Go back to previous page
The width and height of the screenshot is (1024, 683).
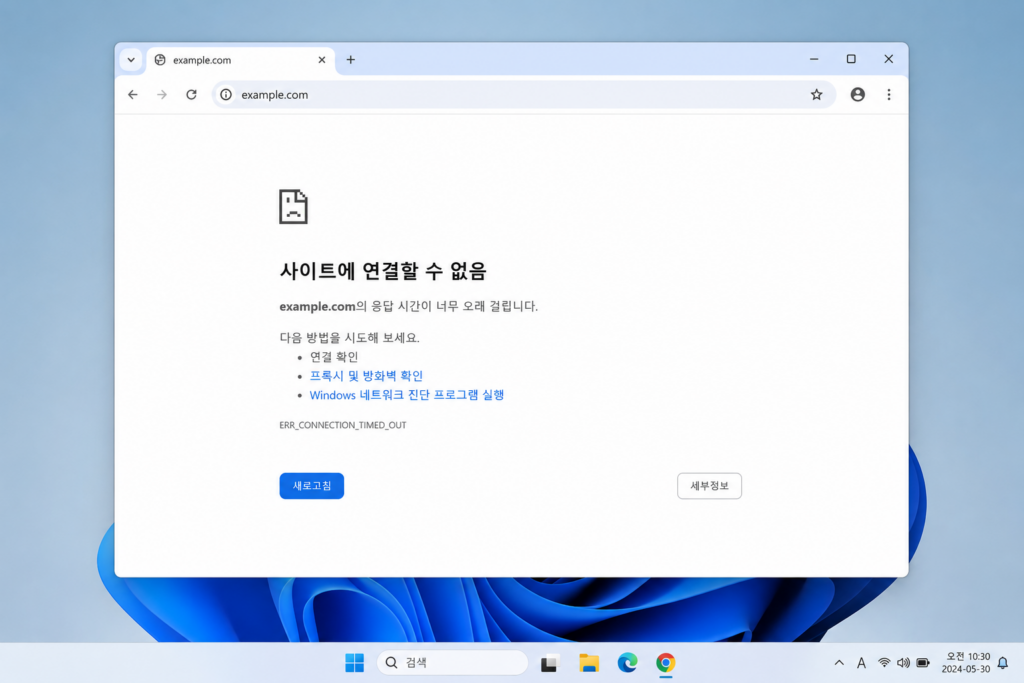[x=133, y=95]
